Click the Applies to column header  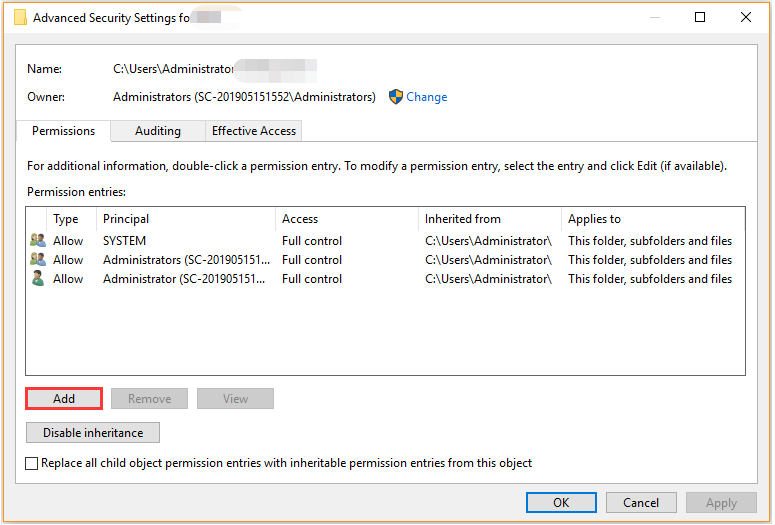point(595,219)
